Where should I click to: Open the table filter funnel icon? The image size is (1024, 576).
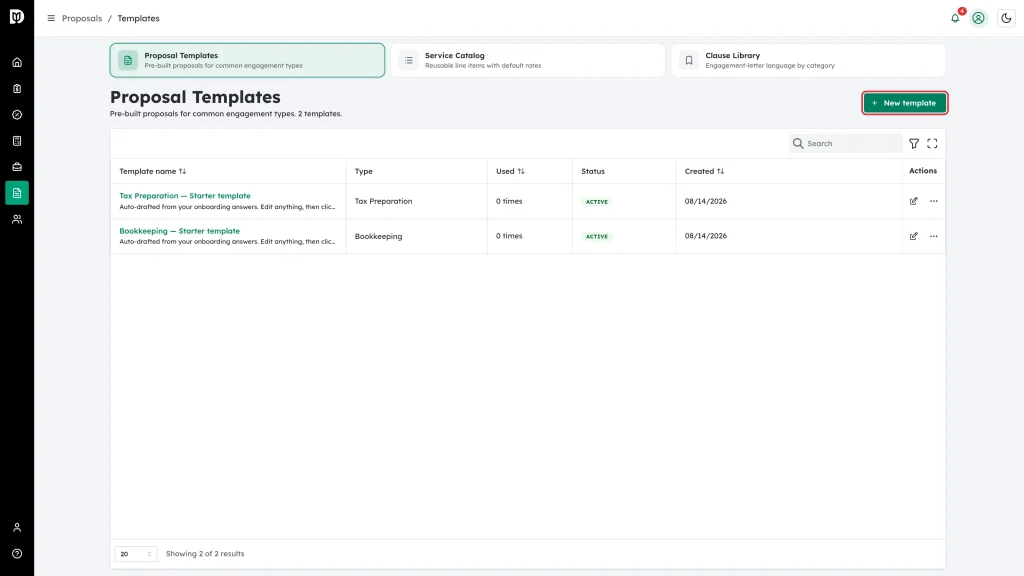914,144
